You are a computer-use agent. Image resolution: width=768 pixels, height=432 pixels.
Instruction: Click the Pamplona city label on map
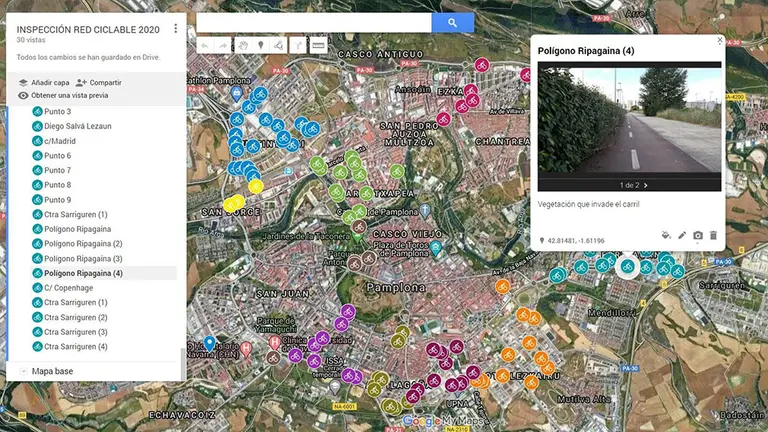(396, 288)
